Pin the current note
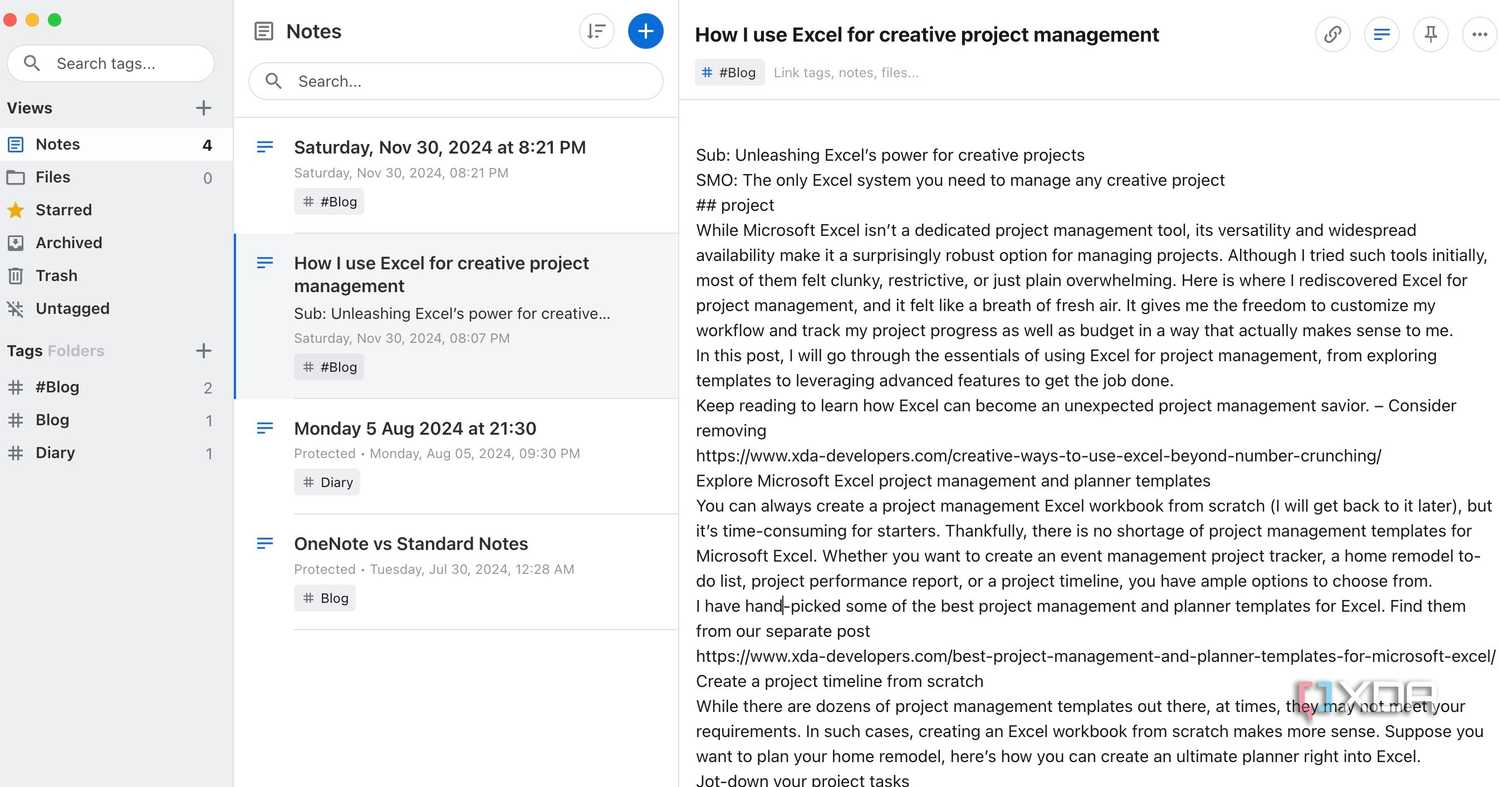 coord(1431,35)
